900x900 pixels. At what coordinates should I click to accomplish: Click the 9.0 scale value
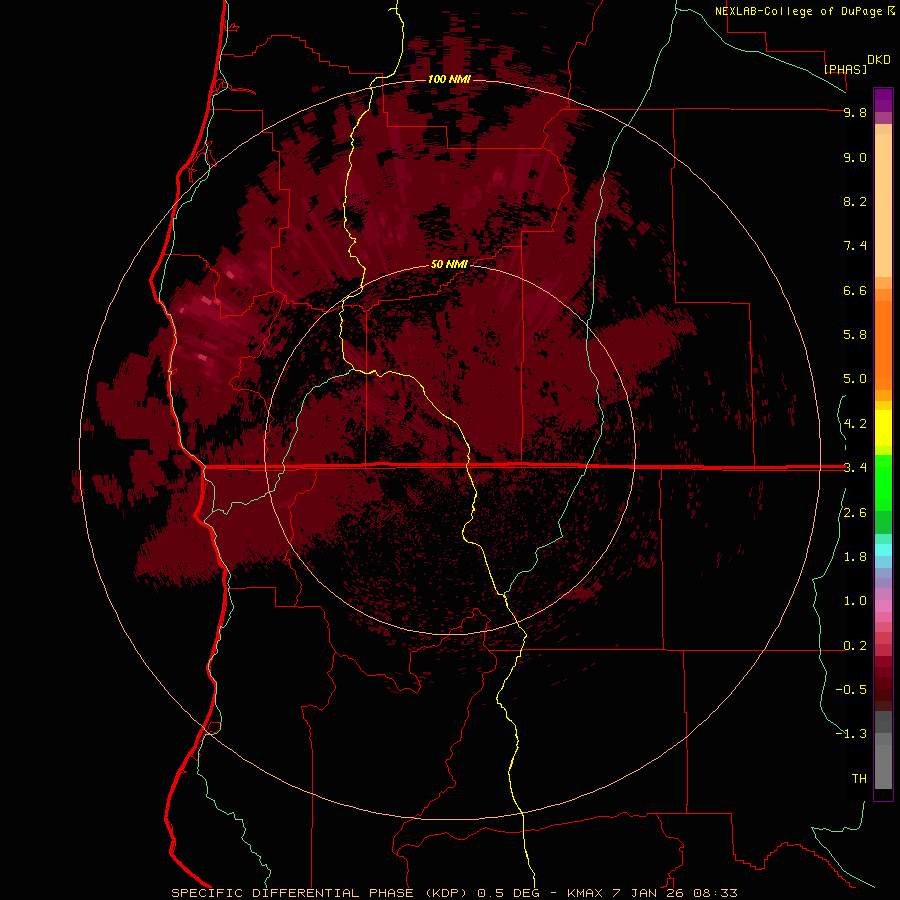pos(855,157)
